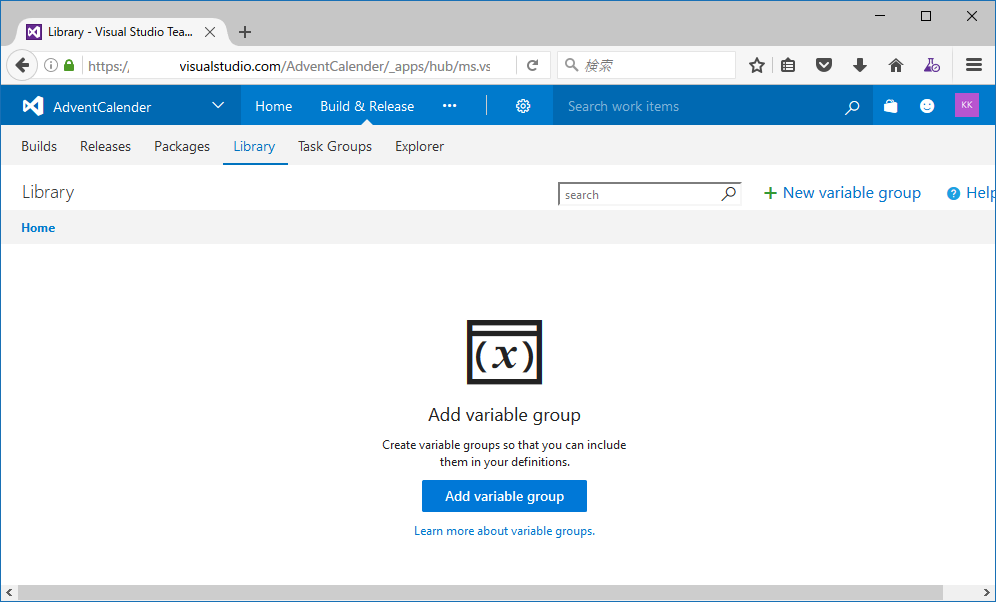Click the green padlock security icon

point(69,65)
